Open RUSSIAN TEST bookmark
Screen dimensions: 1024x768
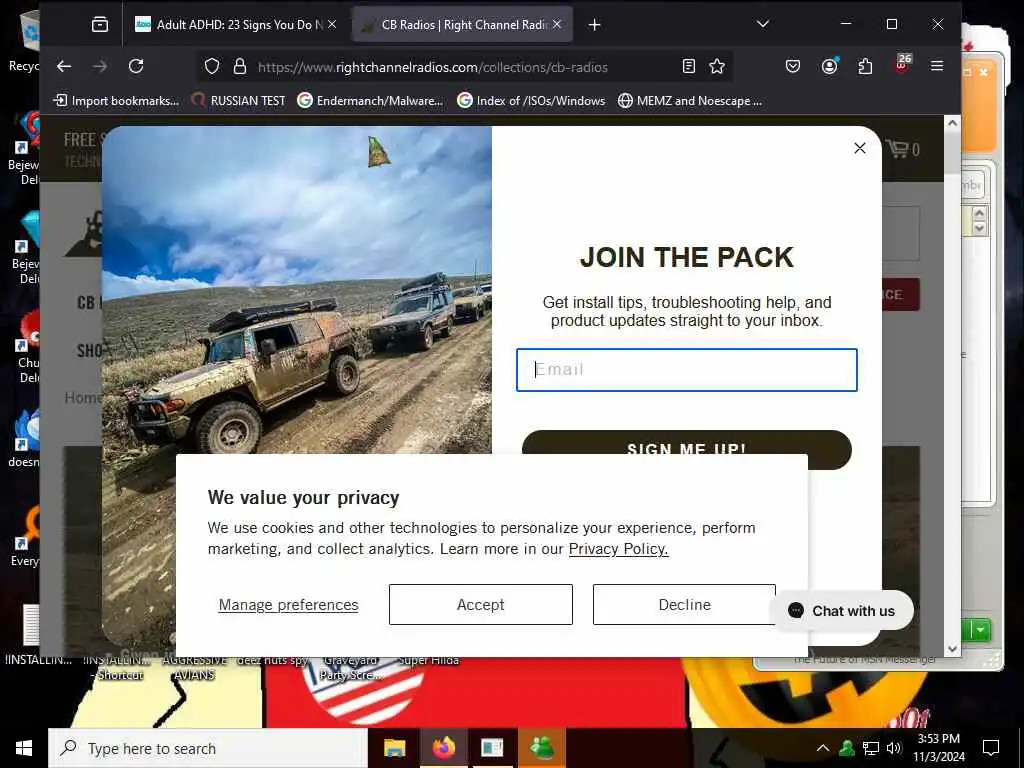tap(238, 101)
